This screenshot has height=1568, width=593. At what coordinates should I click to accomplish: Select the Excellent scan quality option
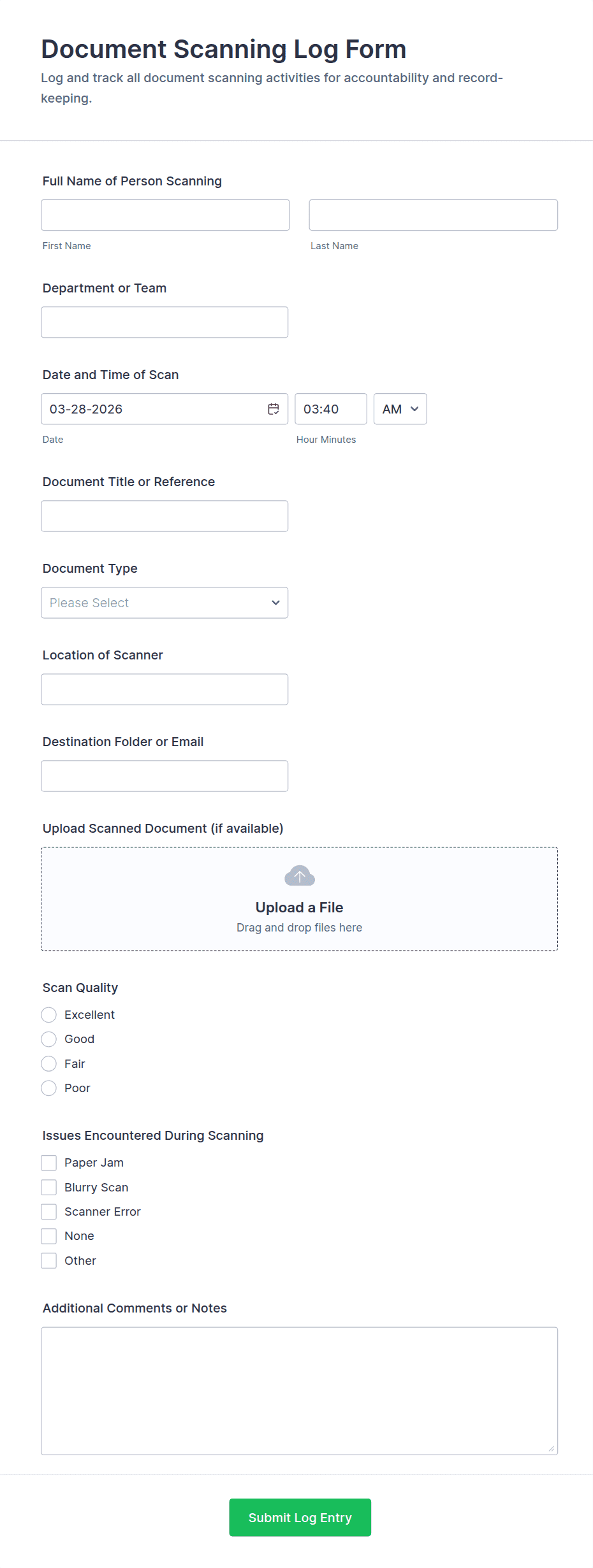coord(49,1015)
